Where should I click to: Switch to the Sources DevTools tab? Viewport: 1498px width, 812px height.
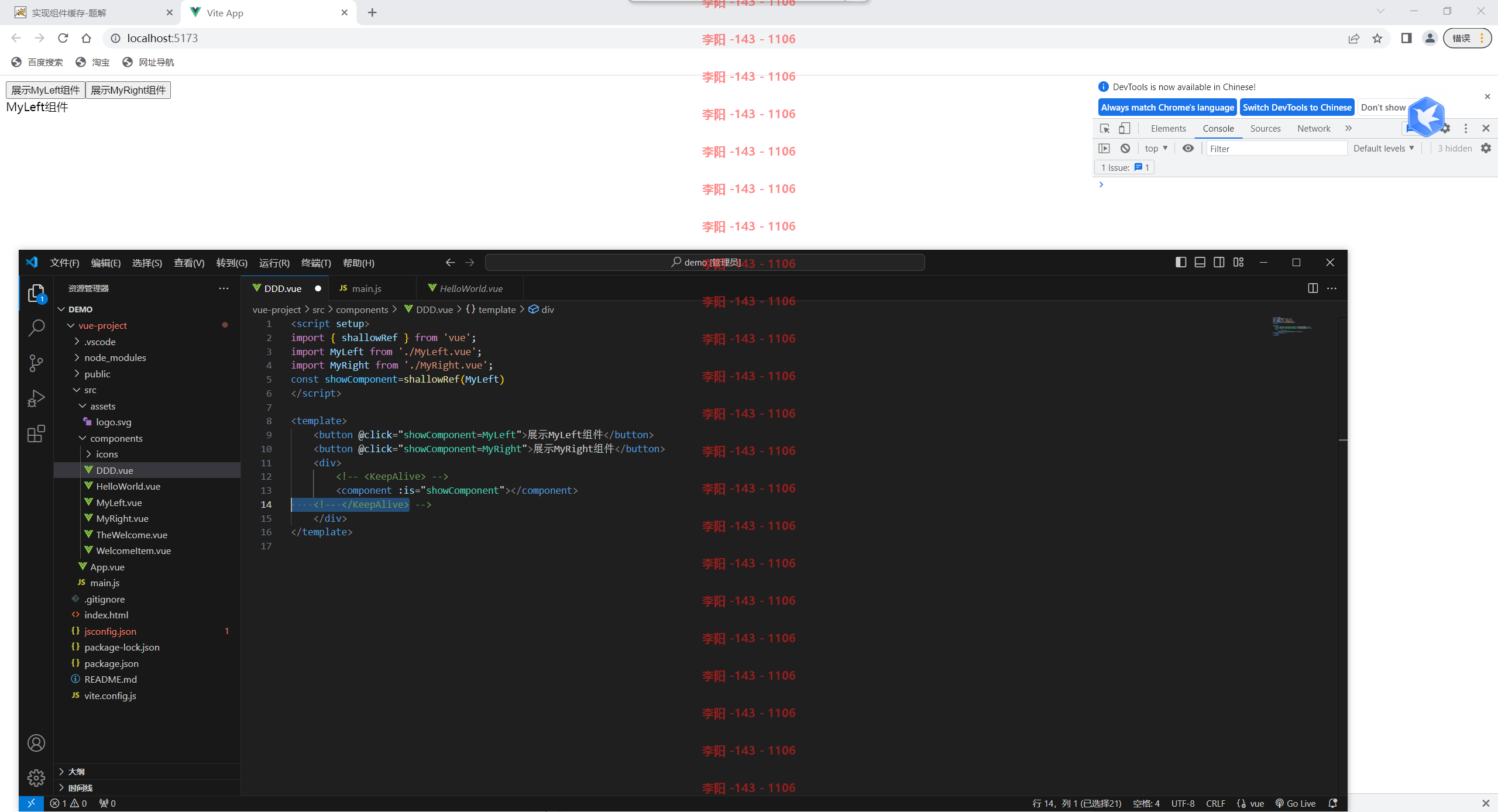pos(1265,128)
